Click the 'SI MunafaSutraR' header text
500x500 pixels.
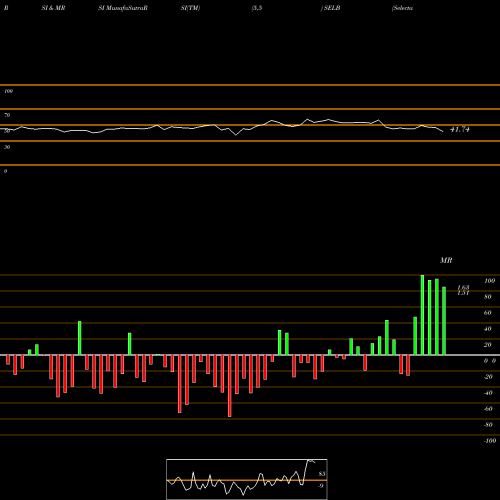point(123,8)
